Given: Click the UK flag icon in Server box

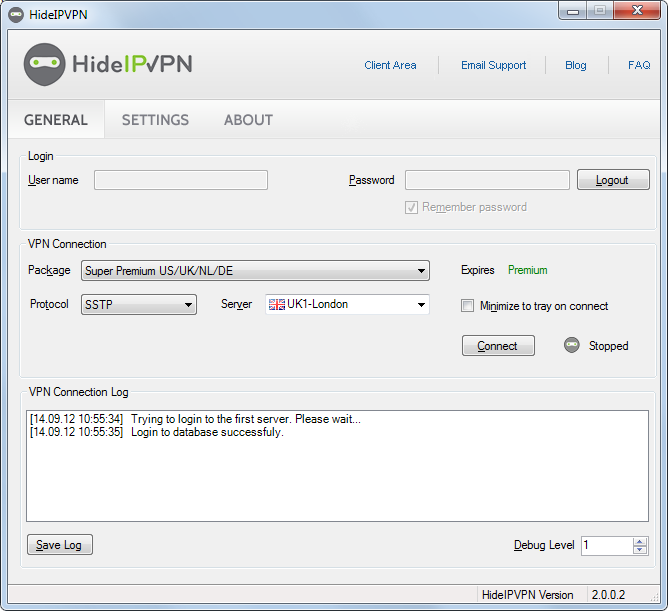Looking at the screenshot, I should pos(276,304).
